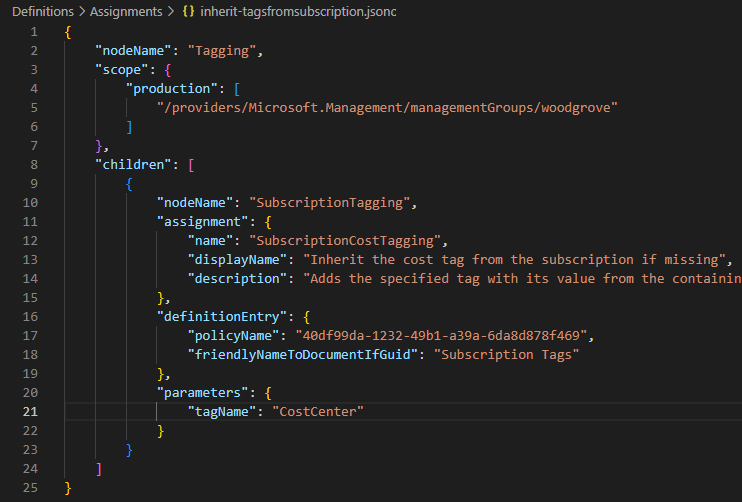Click line number 1 in the gutter
This screenshot has height=502, width=742.
coord(34,32)
